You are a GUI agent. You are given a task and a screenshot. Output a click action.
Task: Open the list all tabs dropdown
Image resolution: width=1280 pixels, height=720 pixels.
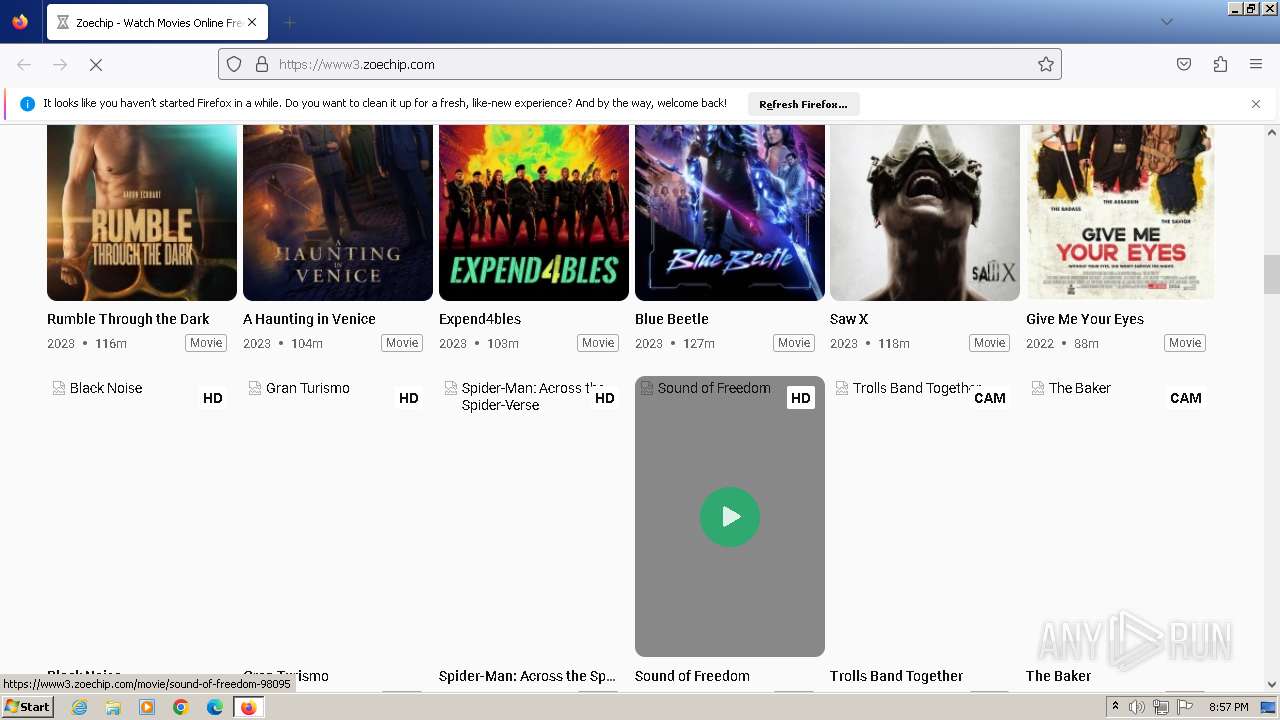(1166, 22)
